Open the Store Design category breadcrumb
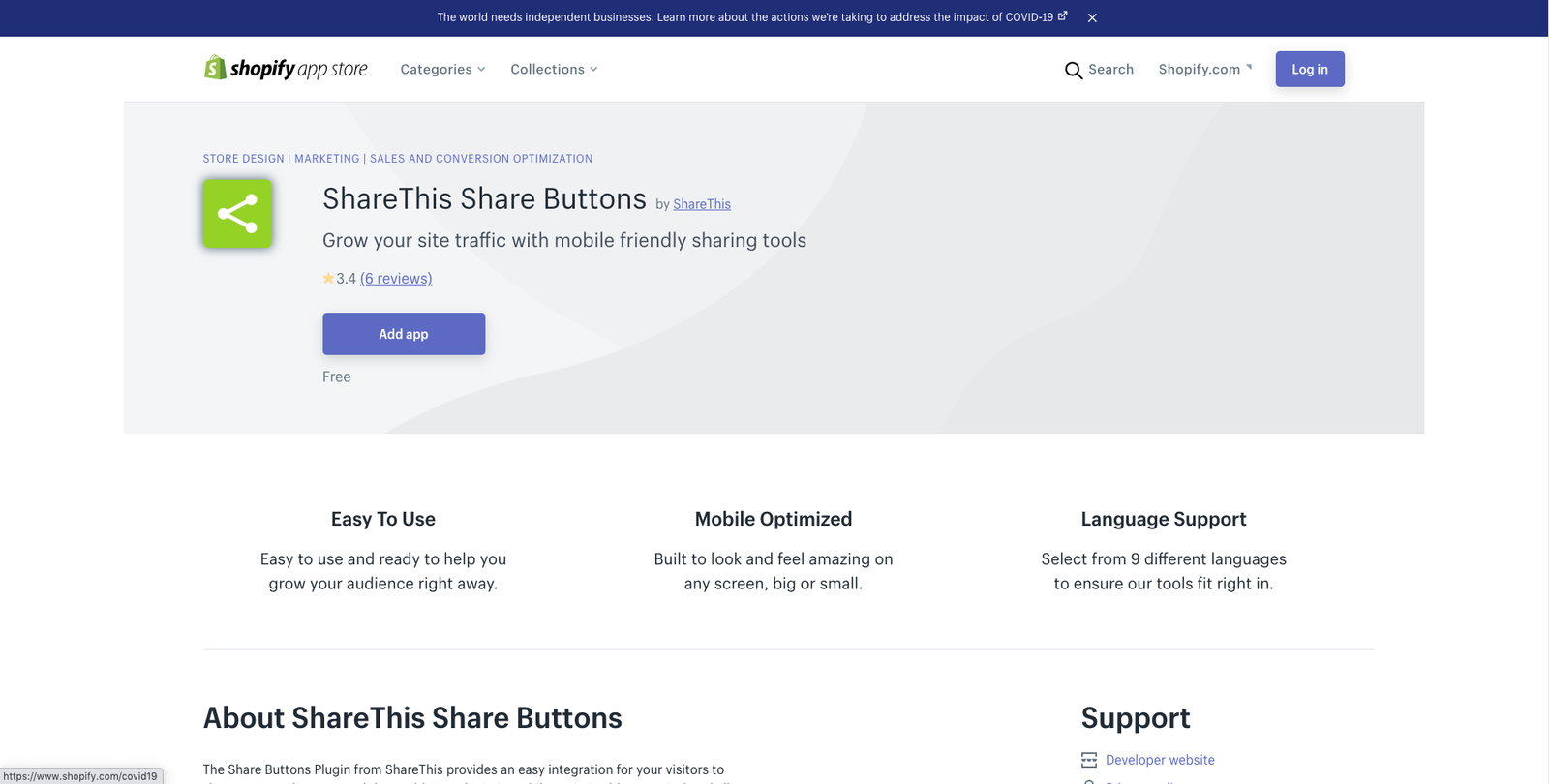 (244, 159)
